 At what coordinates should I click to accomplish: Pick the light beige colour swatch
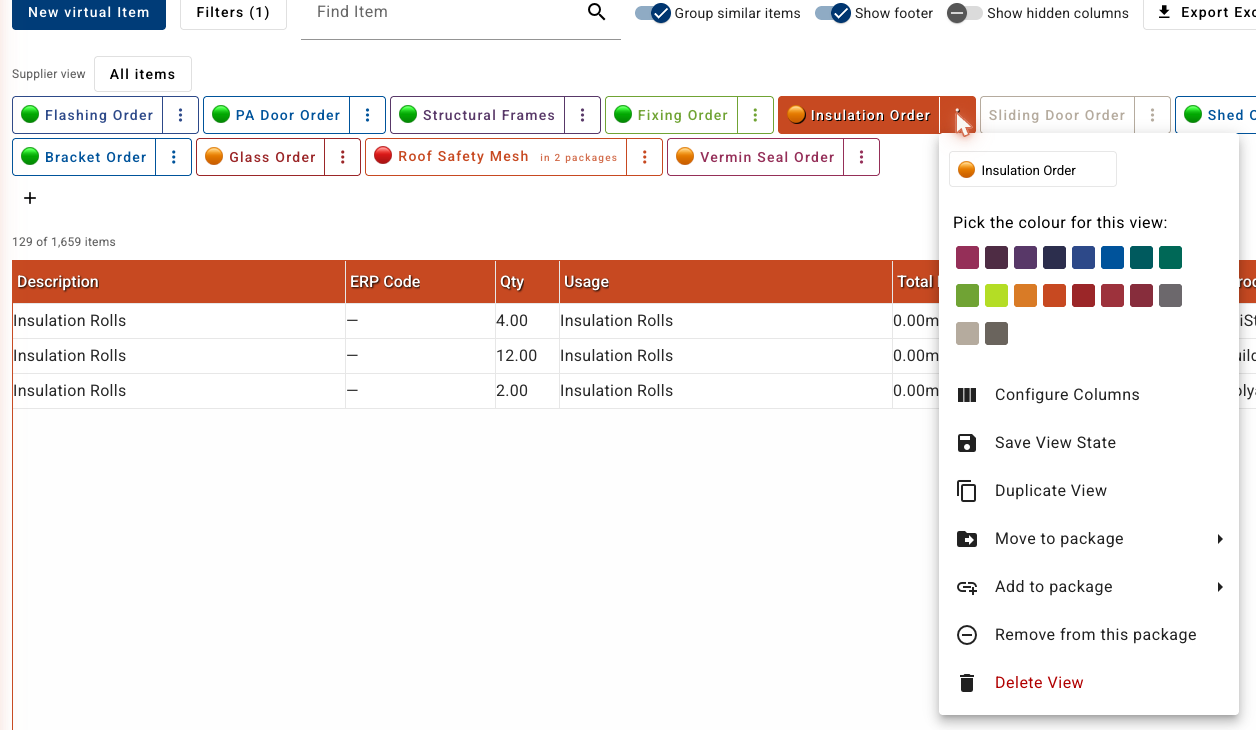[x=967, y=334]
